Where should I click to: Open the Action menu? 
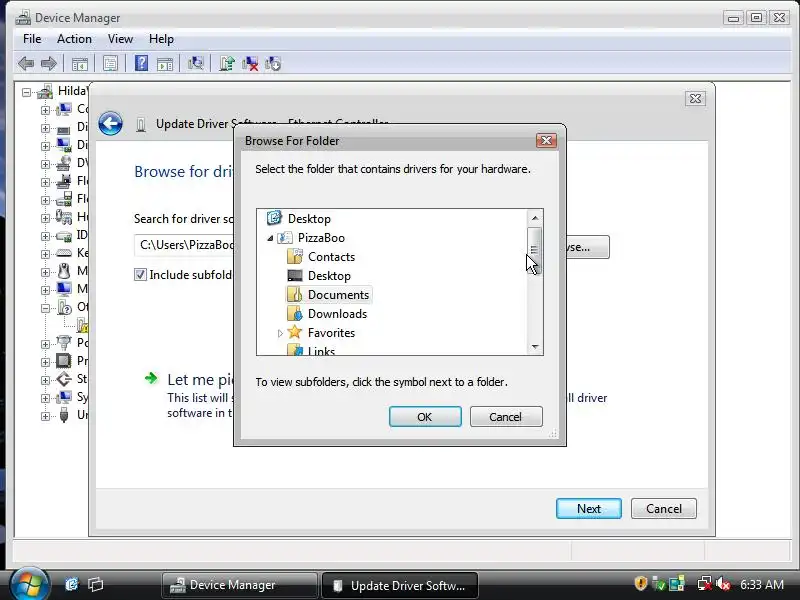click(x=74, y=39)
